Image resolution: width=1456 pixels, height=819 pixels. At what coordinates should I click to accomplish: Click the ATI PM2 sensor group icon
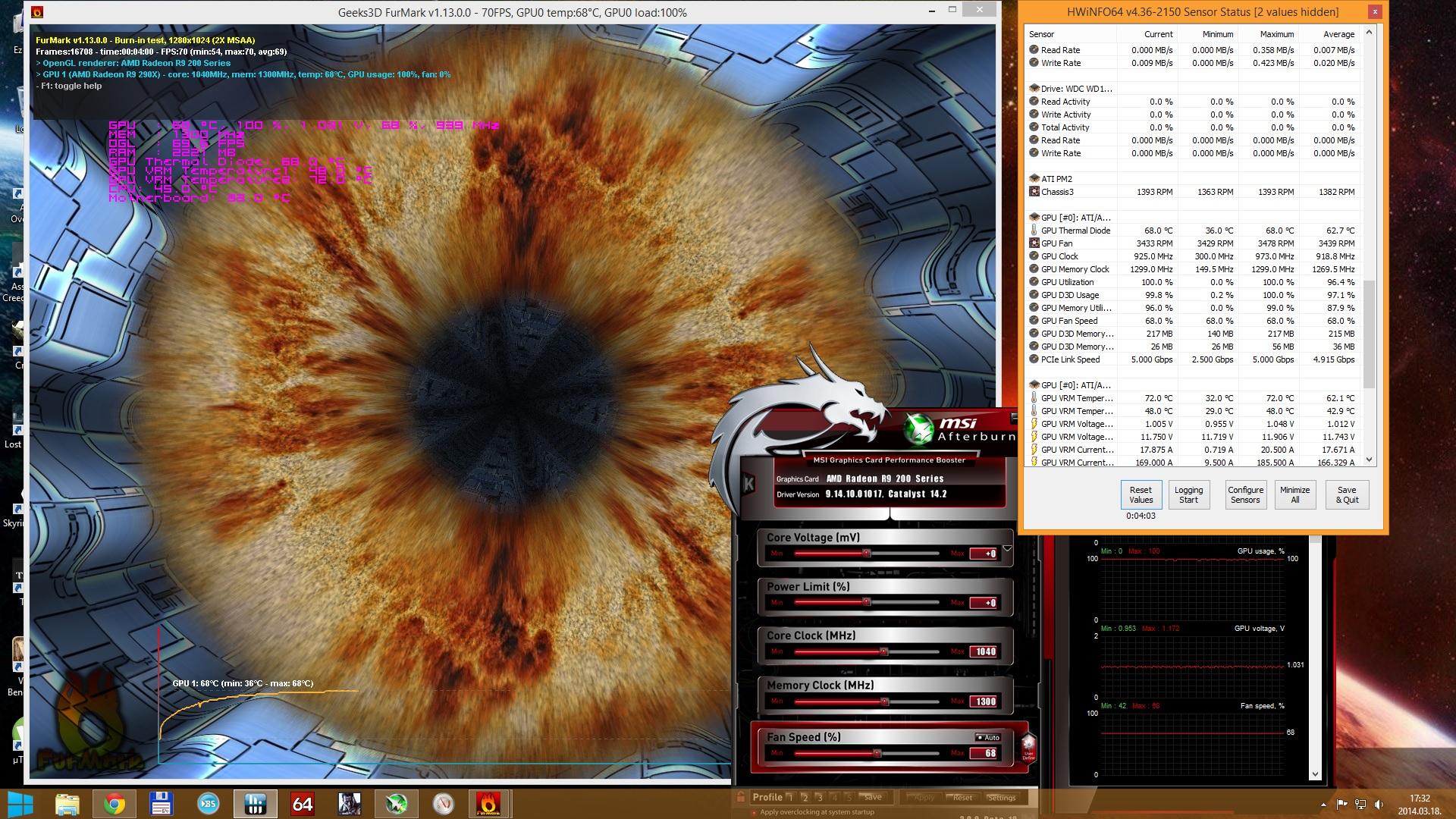point(1034,179)
